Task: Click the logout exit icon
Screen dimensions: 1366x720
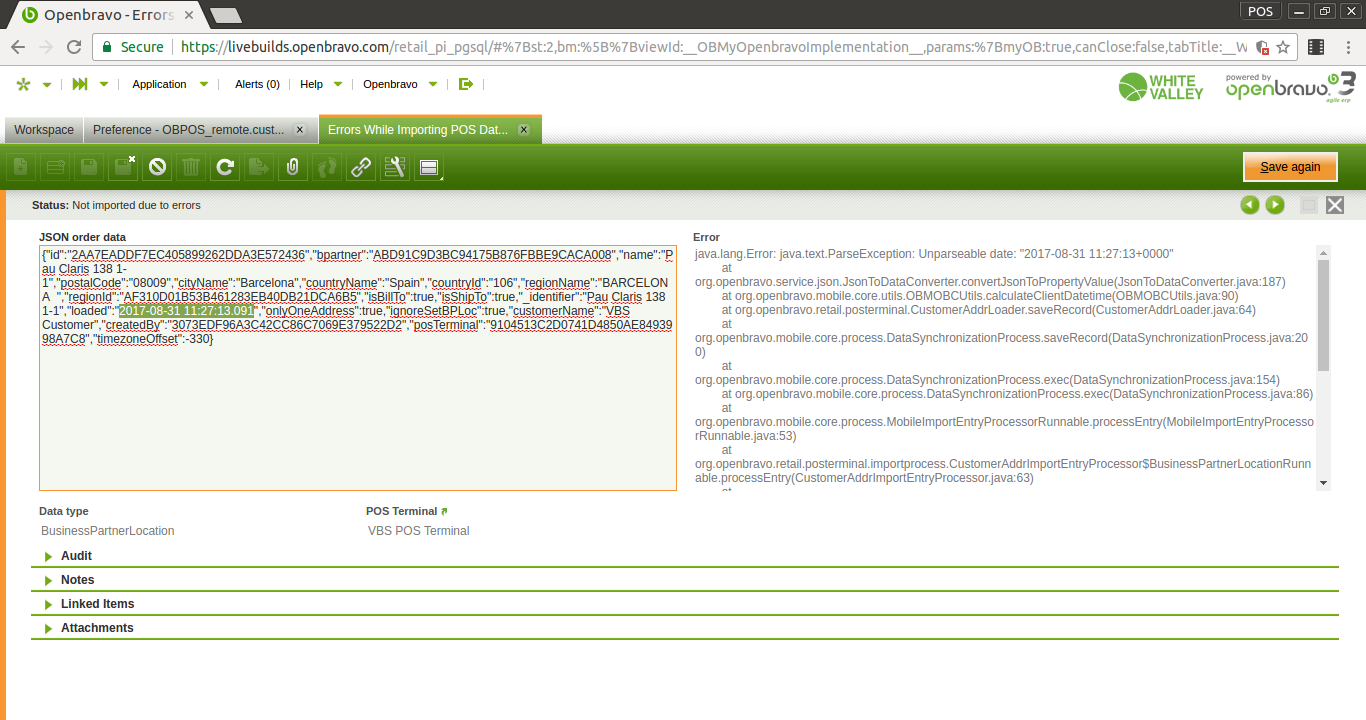Action: coord(465,84)
